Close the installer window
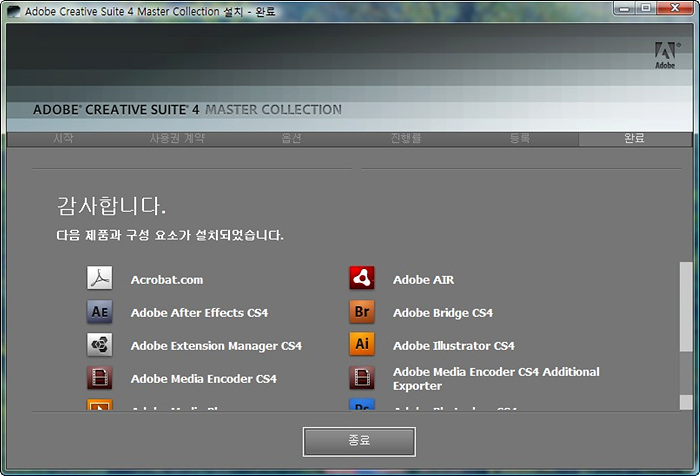Screen dimensions: 700x476 tap(675, 8)
